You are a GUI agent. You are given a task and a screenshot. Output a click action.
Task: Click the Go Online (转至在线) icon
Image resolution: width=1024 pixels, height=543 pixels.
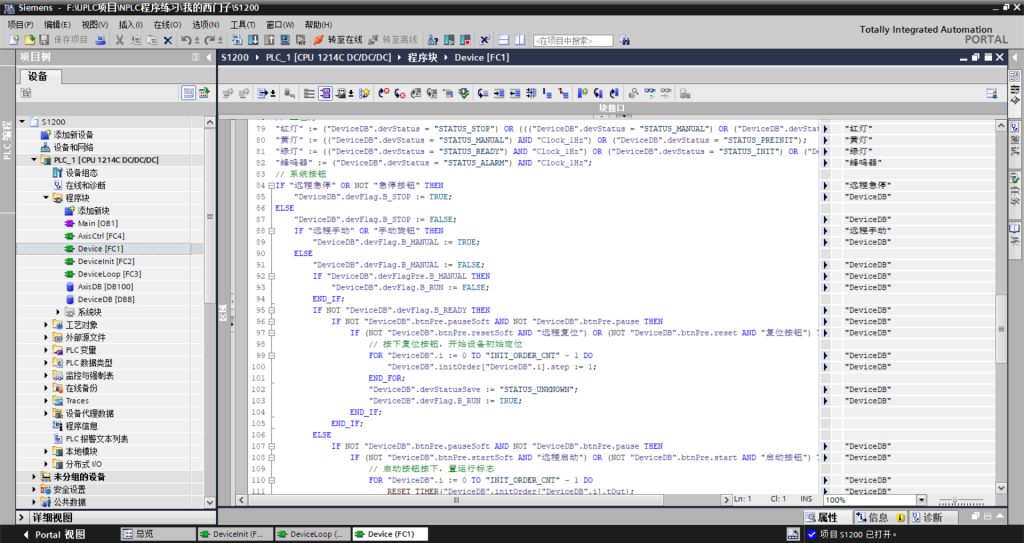(318, 40)
